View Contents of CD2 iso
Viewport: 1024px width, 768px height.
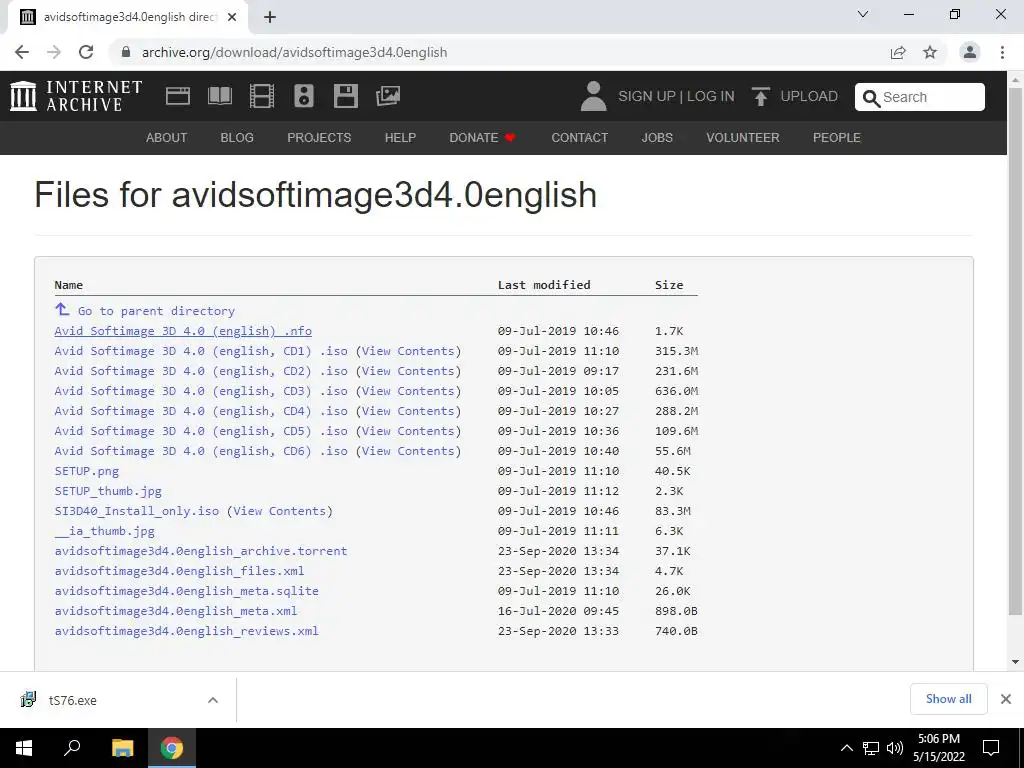408,371
